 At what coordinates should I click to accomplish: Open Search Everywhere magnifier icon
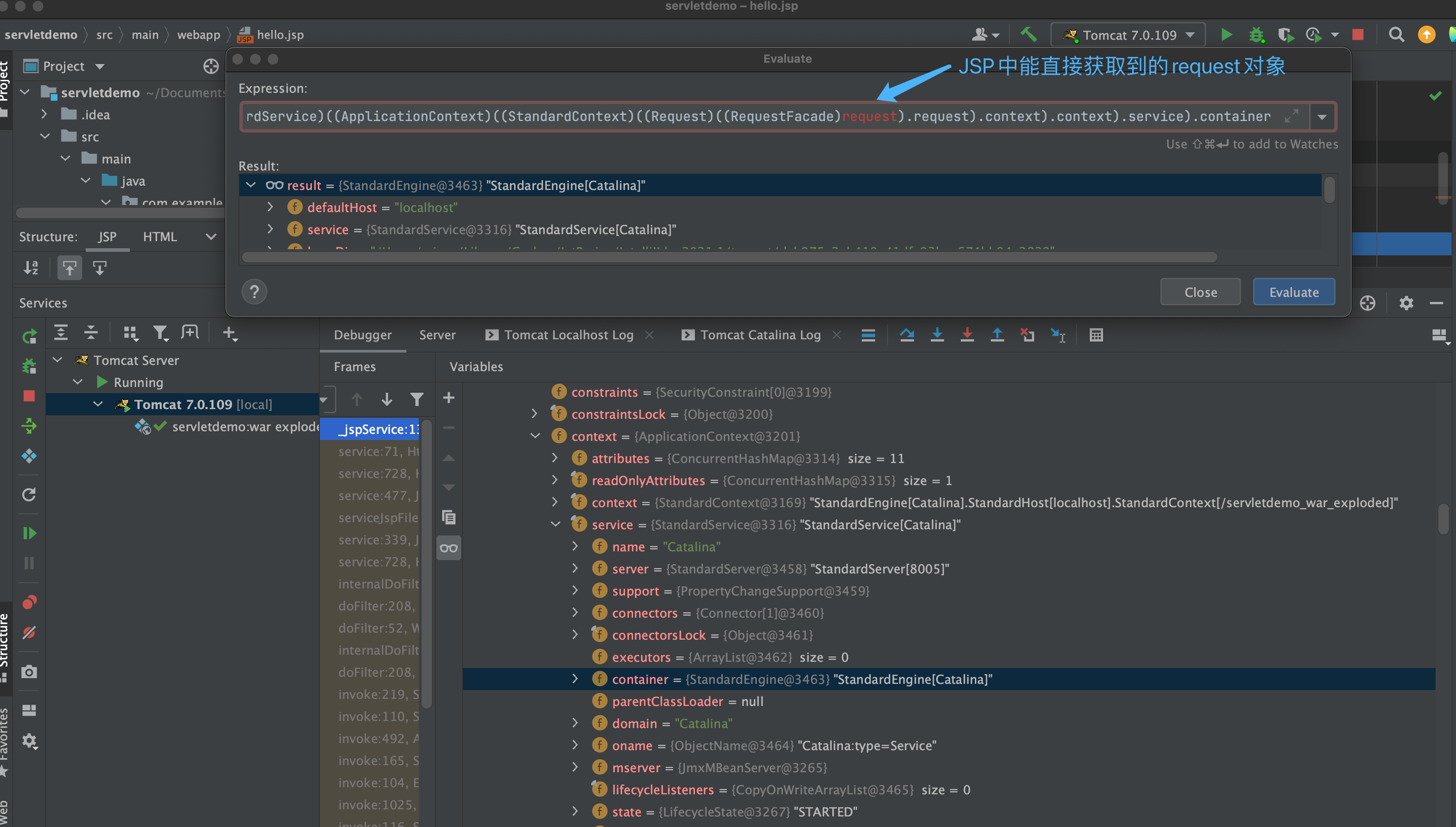tap(1396, 34)
